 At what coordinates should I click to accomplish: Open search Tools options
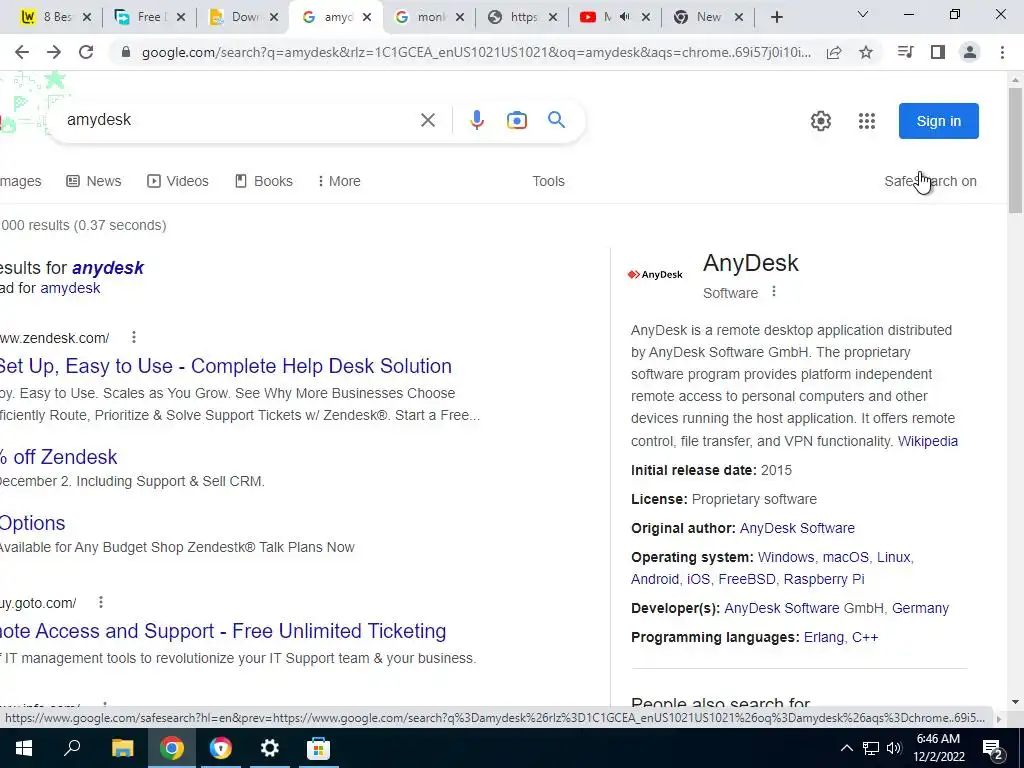pos(549,181)
